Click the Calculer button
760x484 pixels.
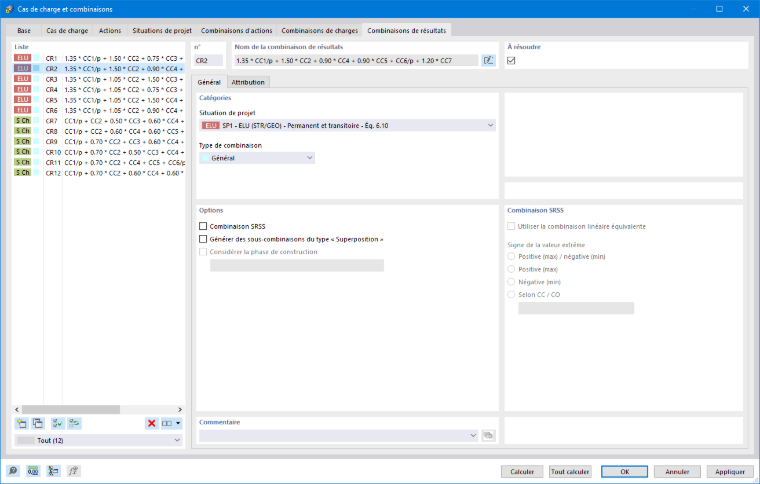522,471
